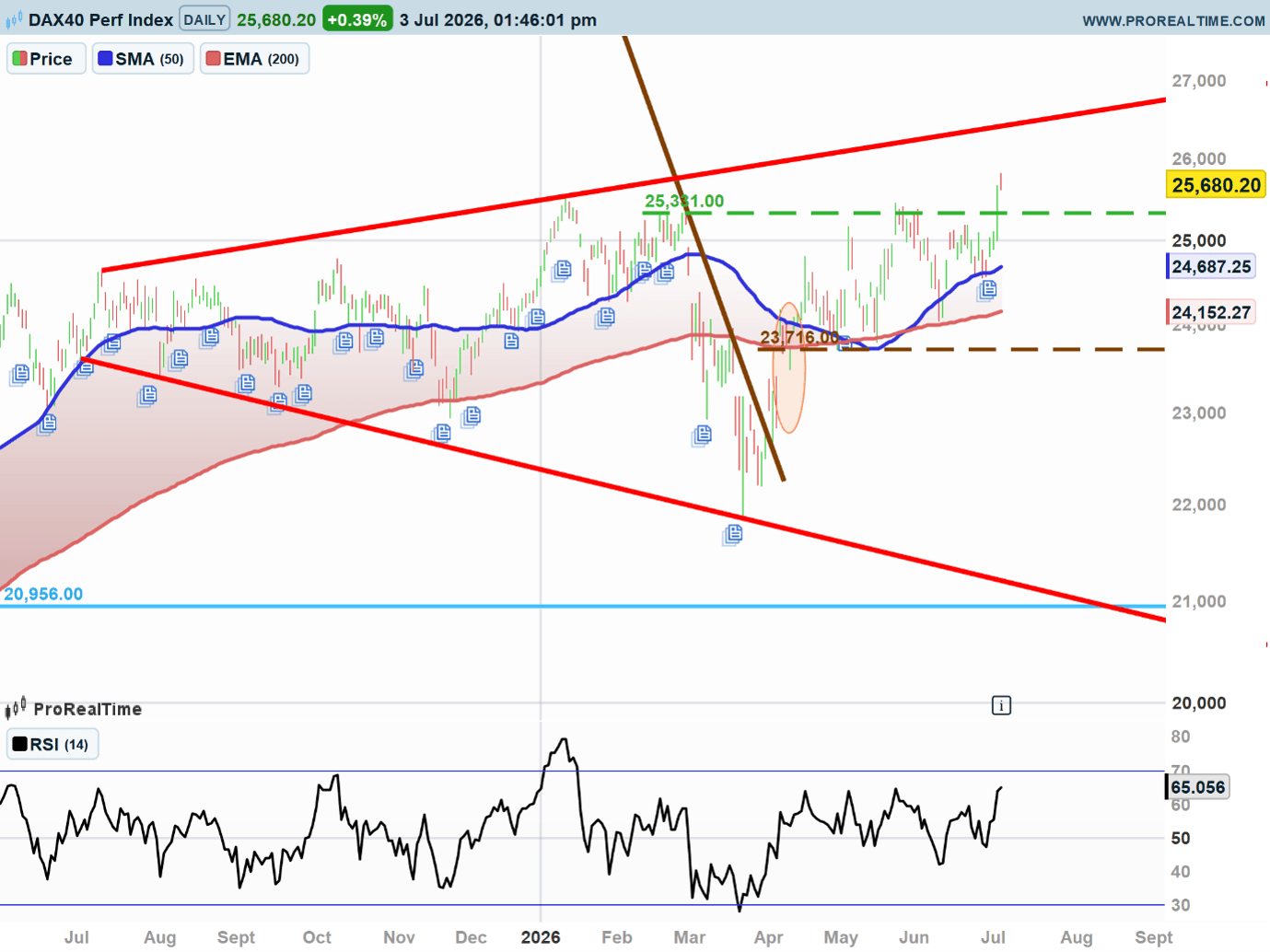
Task: Click the ProRealTime candlestick logo icon
Action: (x=16, y=708)
